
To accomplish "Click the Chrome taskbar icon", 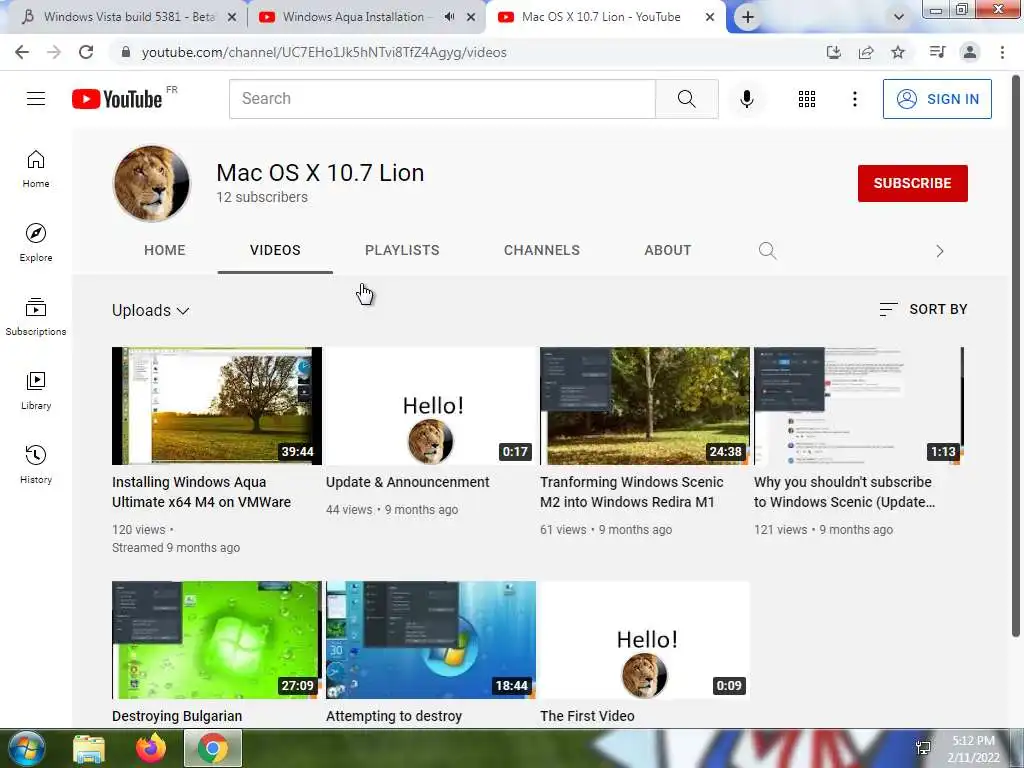I will tap(212, 748).
